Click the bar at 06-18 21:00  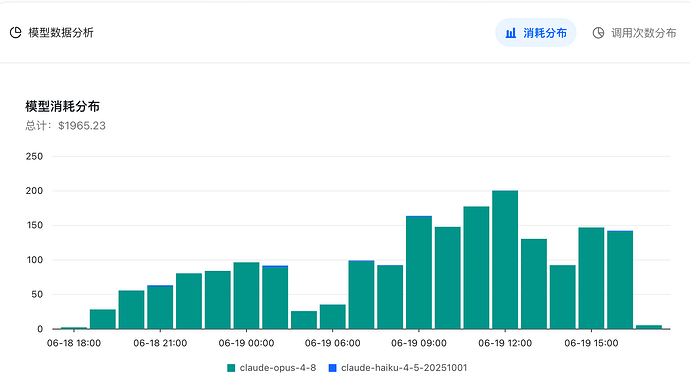click(x=160, y=307)
